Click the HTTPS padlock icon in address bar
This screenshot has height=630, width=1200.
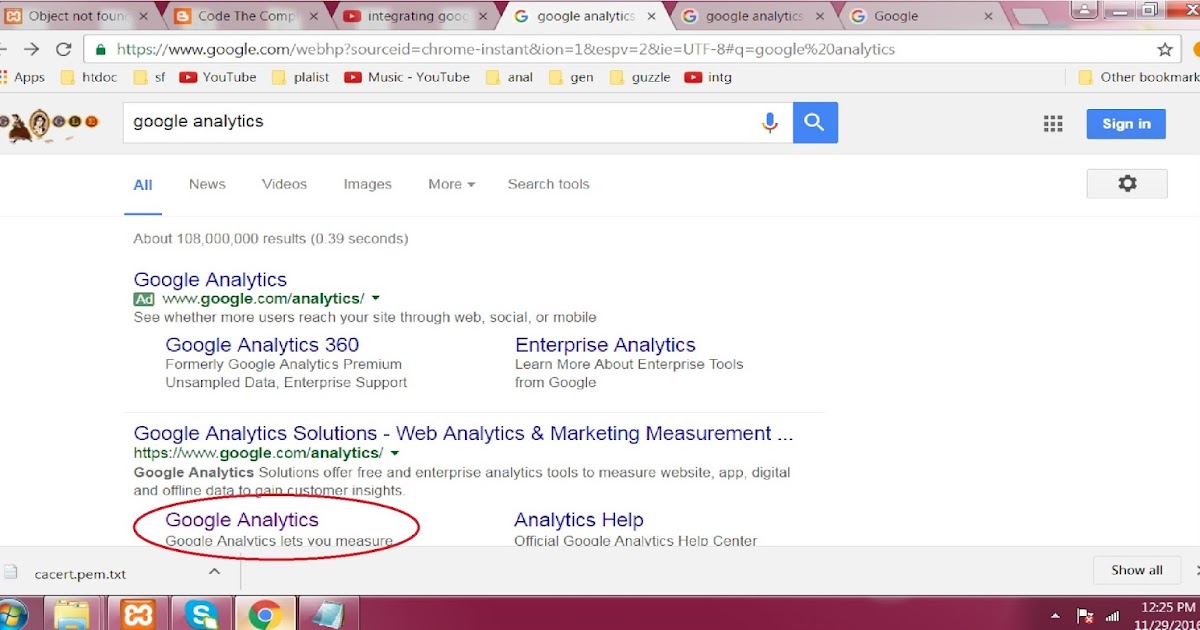(101, 48)
